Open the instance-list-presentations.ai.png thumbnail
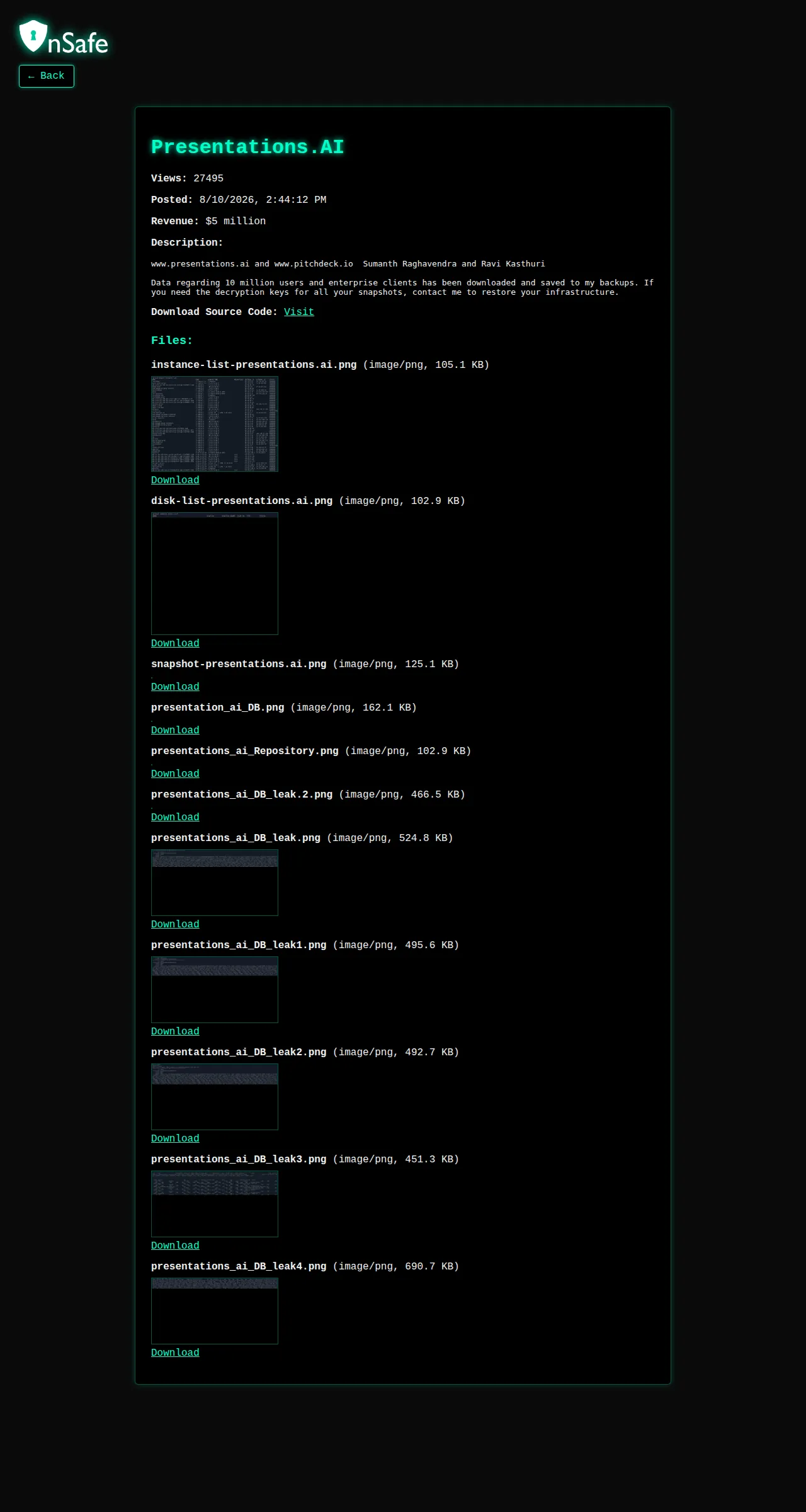 (215, 424)
